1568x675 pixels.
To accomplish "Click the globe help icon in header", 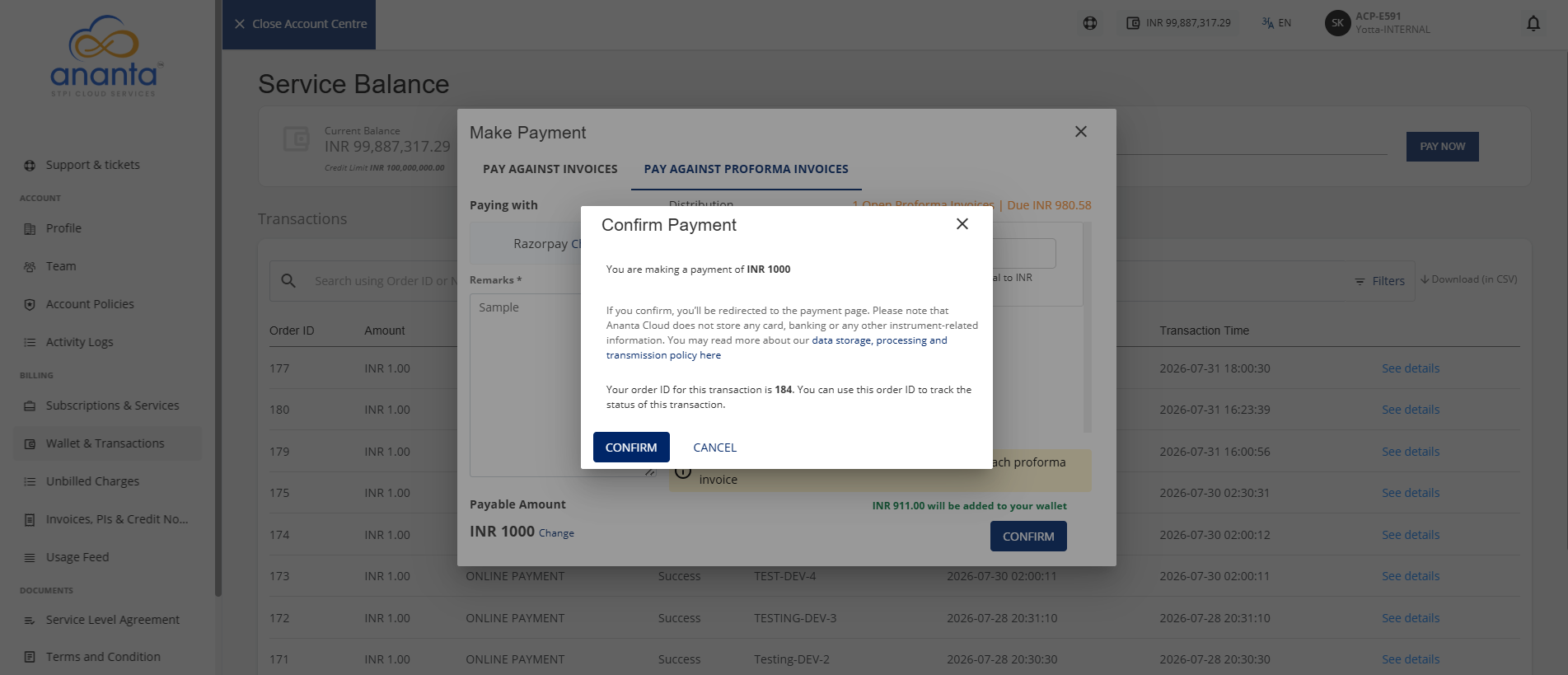I will click(x=1090, y=23).
